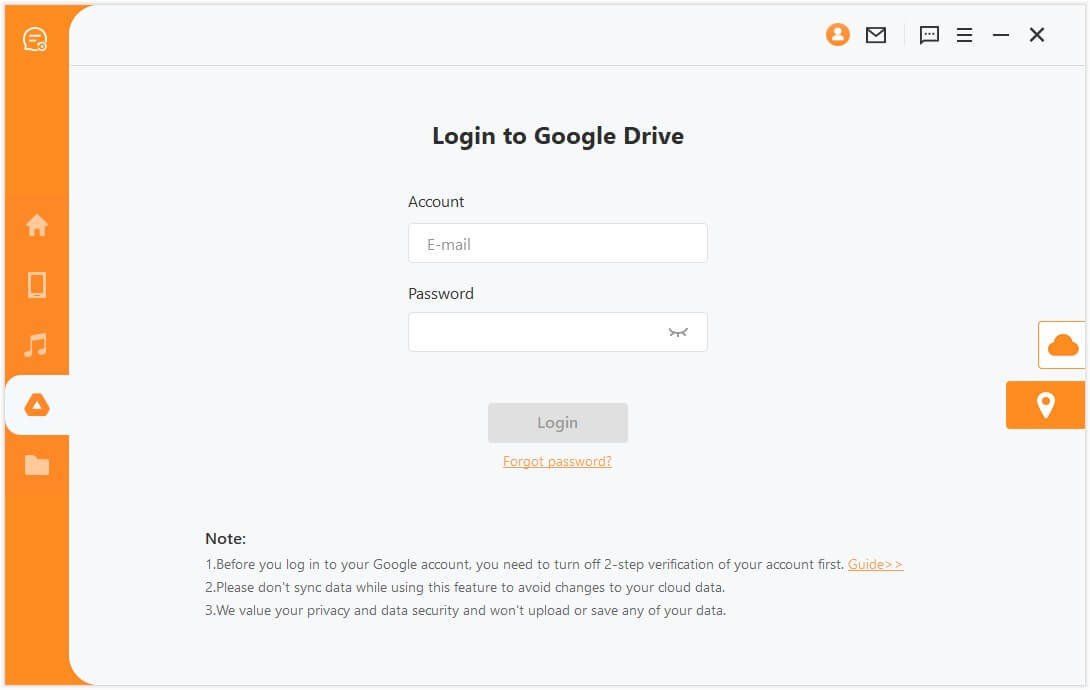Open the file manager icon in sidebar

pyautogui.click(x=37, y=463)
